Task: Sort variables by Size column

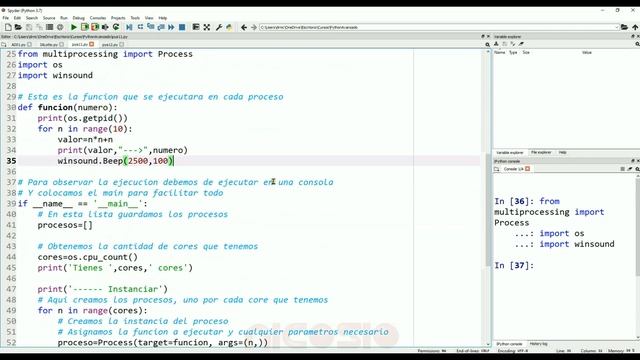Action: pos(526,52)
